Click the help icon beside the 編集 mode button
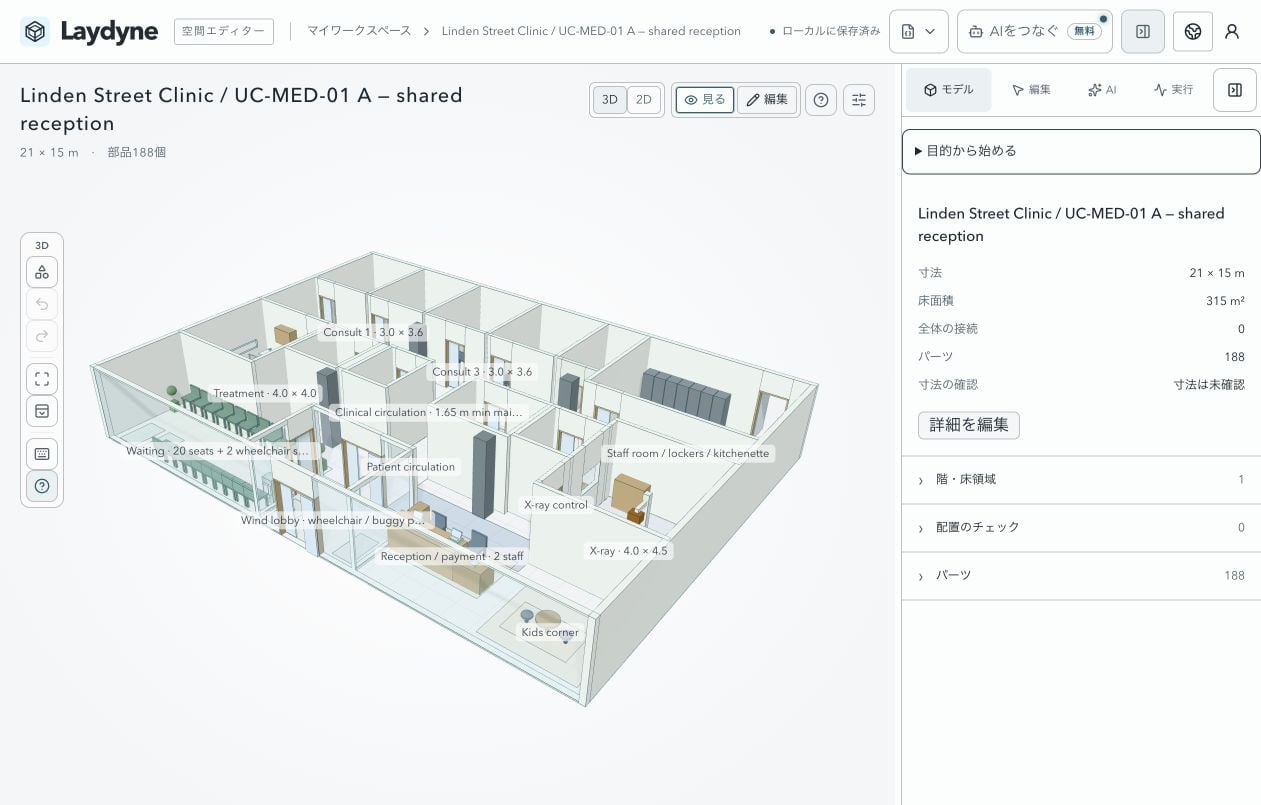 point(821,100)
